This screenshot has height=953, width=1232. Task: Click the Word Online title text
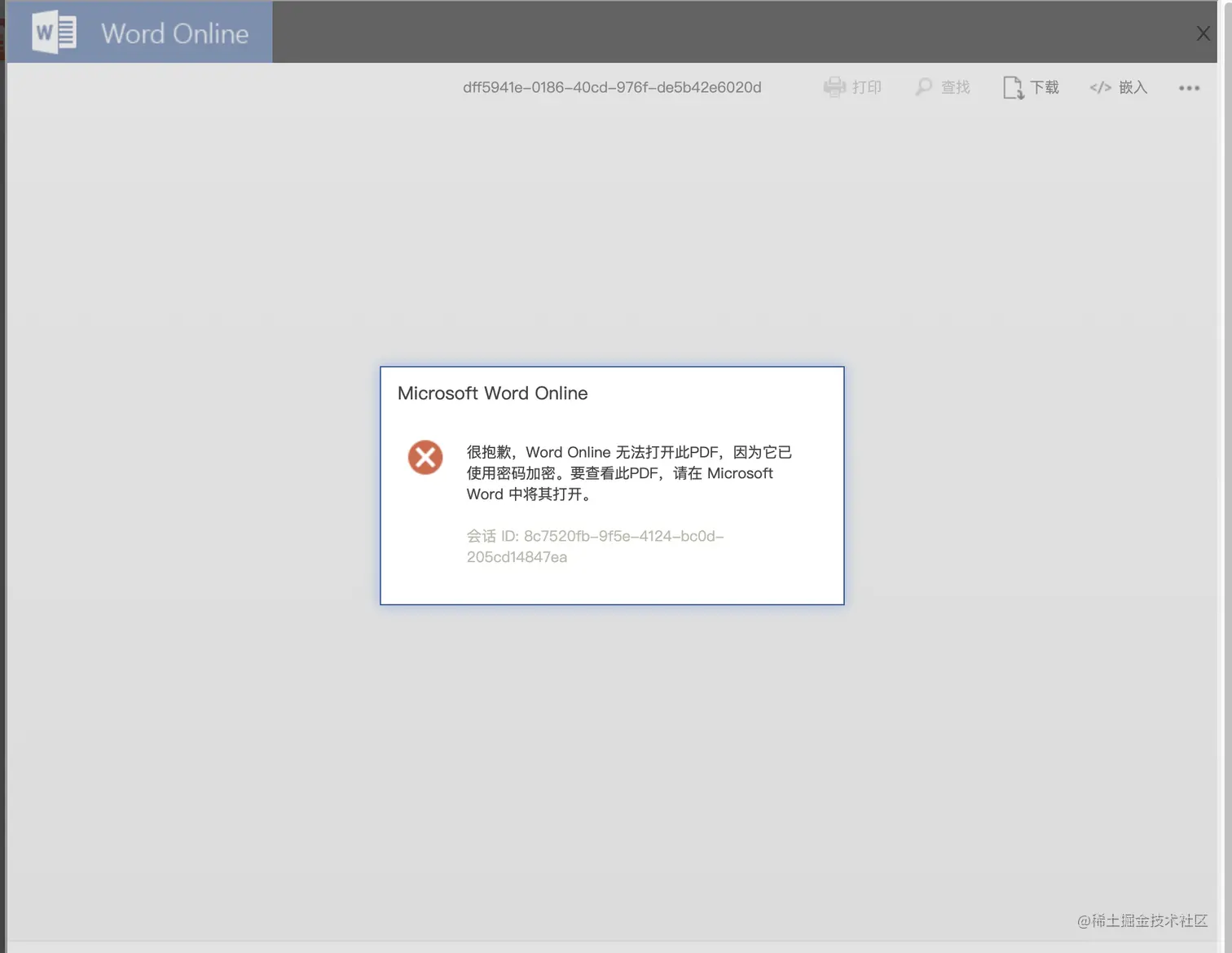coord(175,33)
